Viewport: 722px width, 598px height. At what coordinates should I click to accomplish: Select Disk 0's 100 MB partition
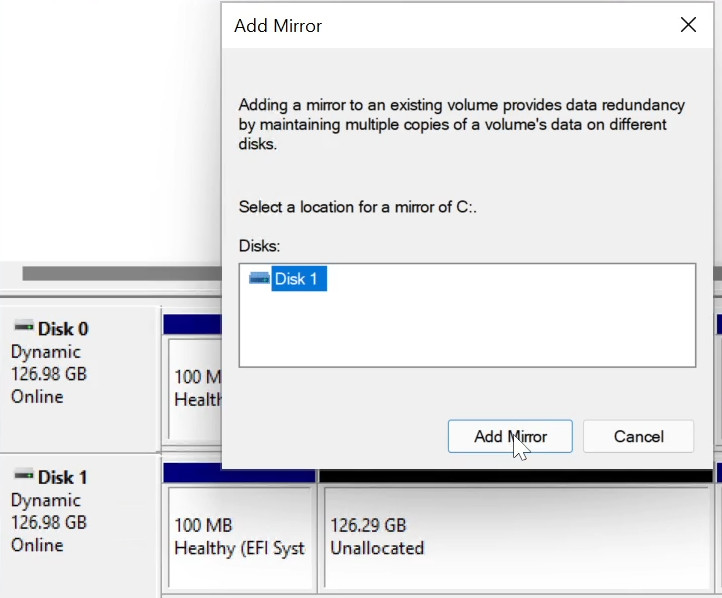click(193, 388)
